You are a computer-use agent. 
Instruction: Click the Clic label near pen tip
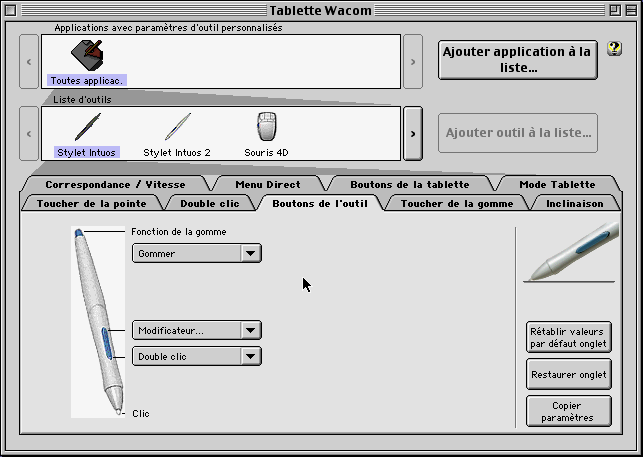pyautogui.click(x=141, y=414)
